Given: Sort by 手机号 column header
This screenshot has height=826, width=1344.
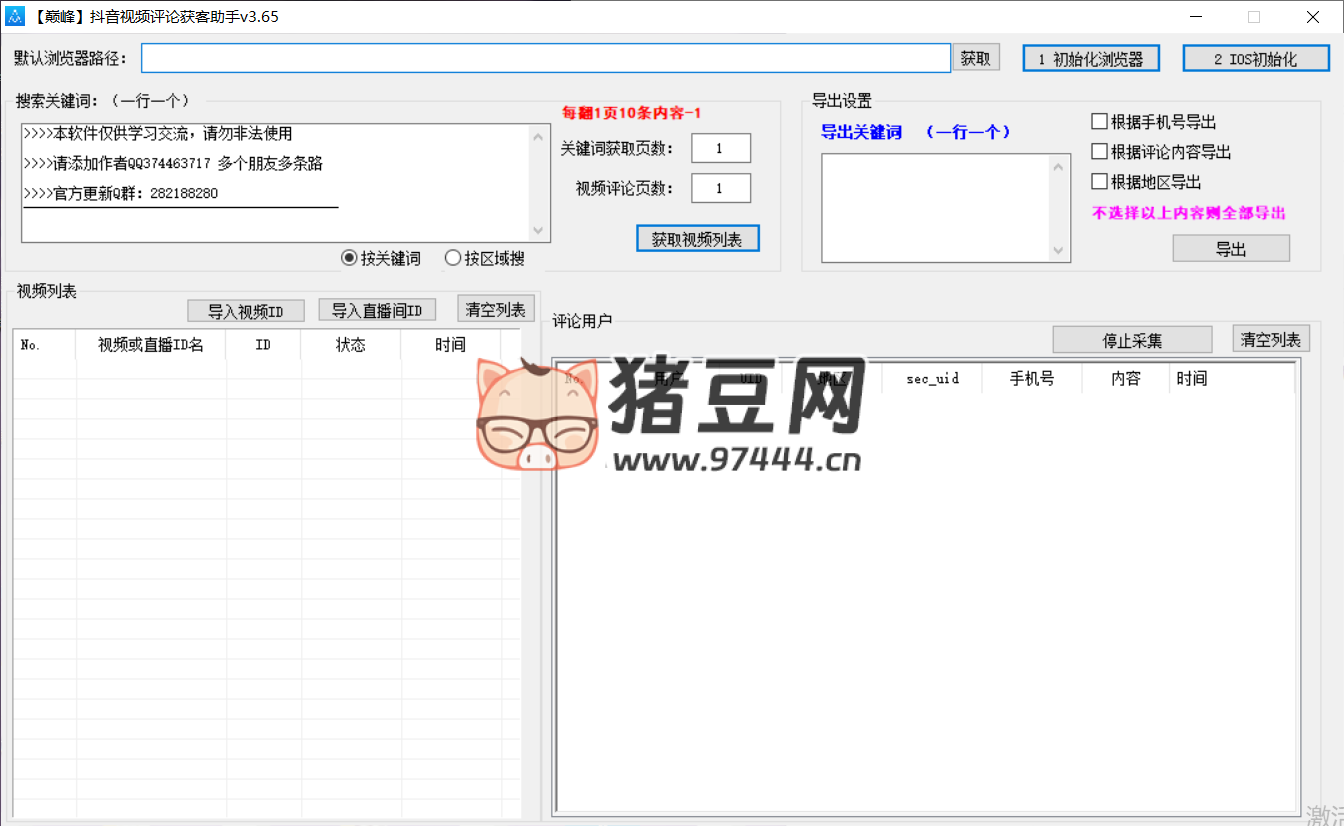Looking at the screenshot, I should (x=1031, y=378).
